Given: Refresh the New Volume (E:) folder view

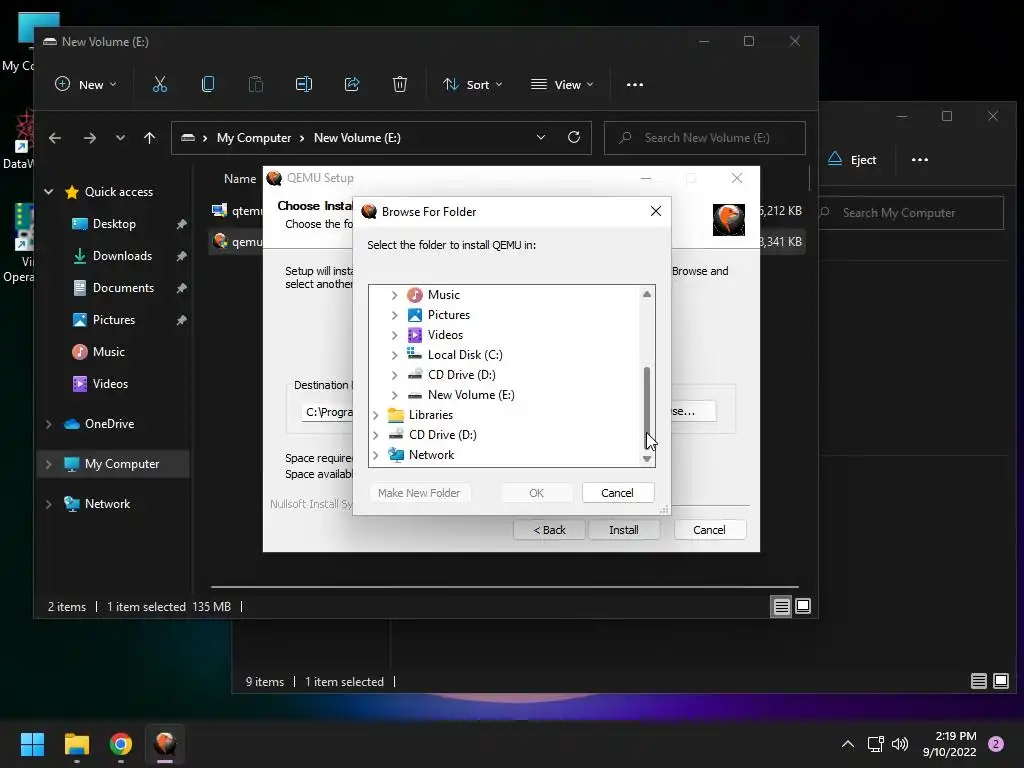Looking at the screenshot, I should (574, 137).
